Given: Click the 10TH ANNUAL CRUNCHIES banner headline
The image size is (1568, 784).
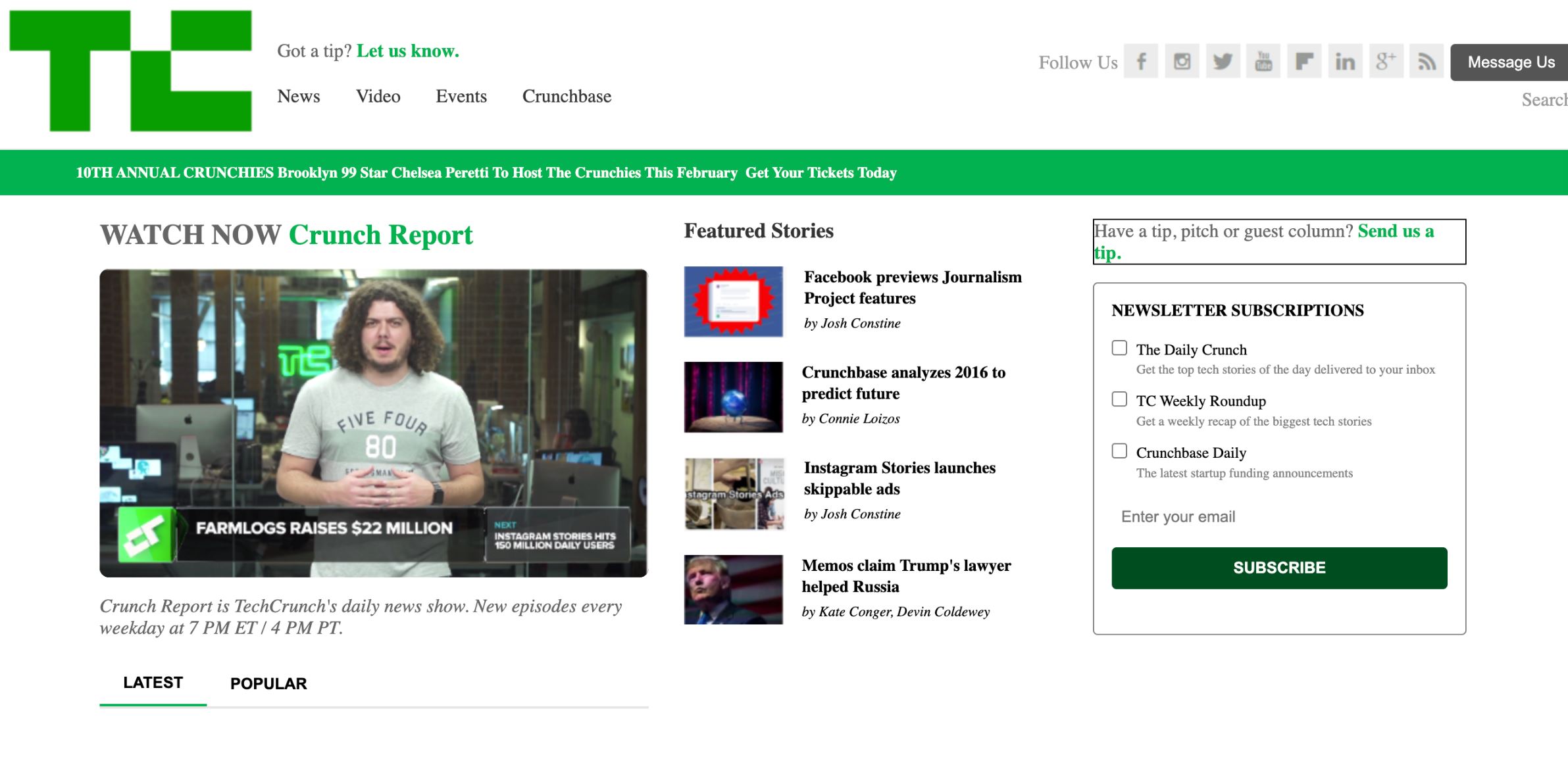Looking at the screenshot, I should (407, 172).
